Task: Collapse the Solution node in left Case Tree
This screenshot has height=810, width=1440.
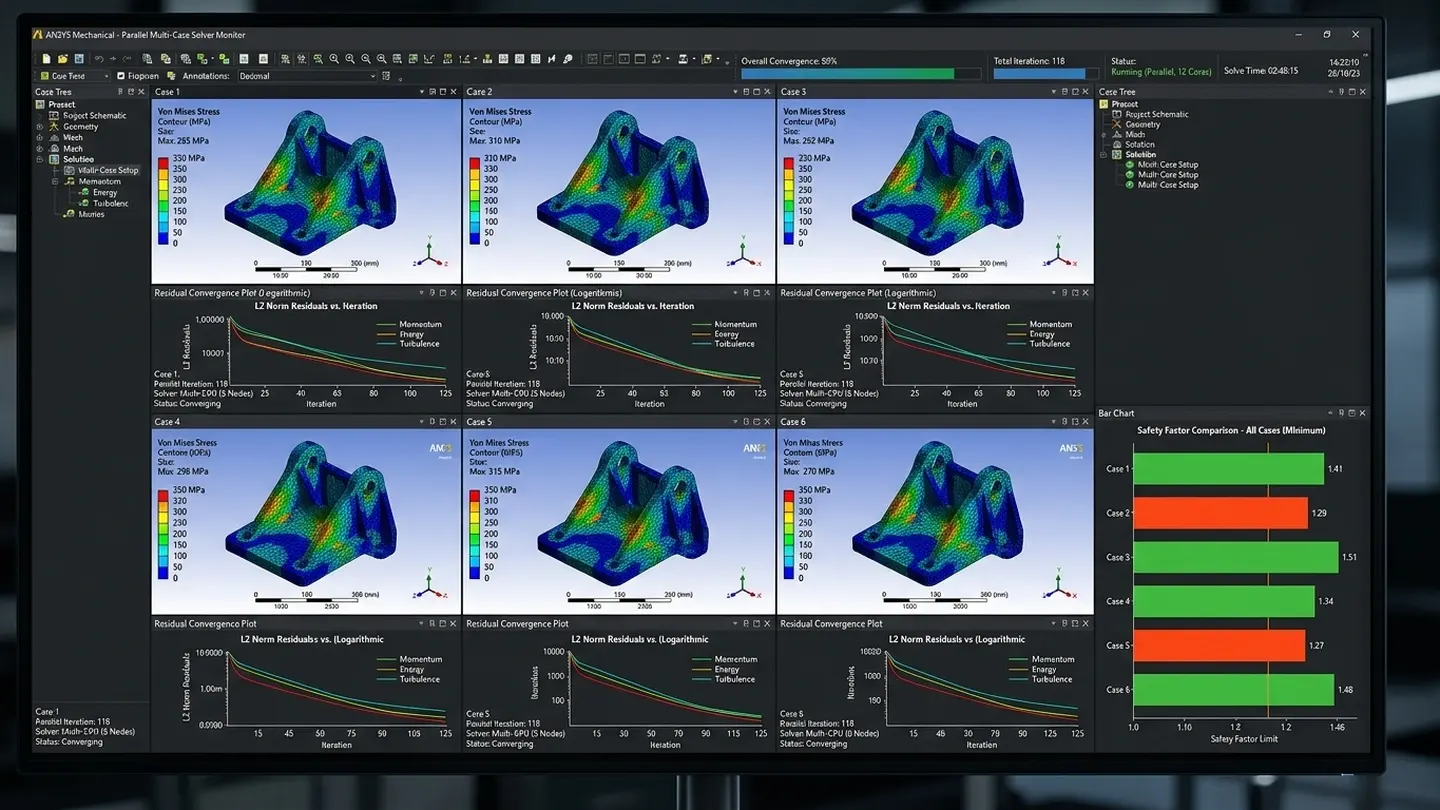Action: click(40, 159)
